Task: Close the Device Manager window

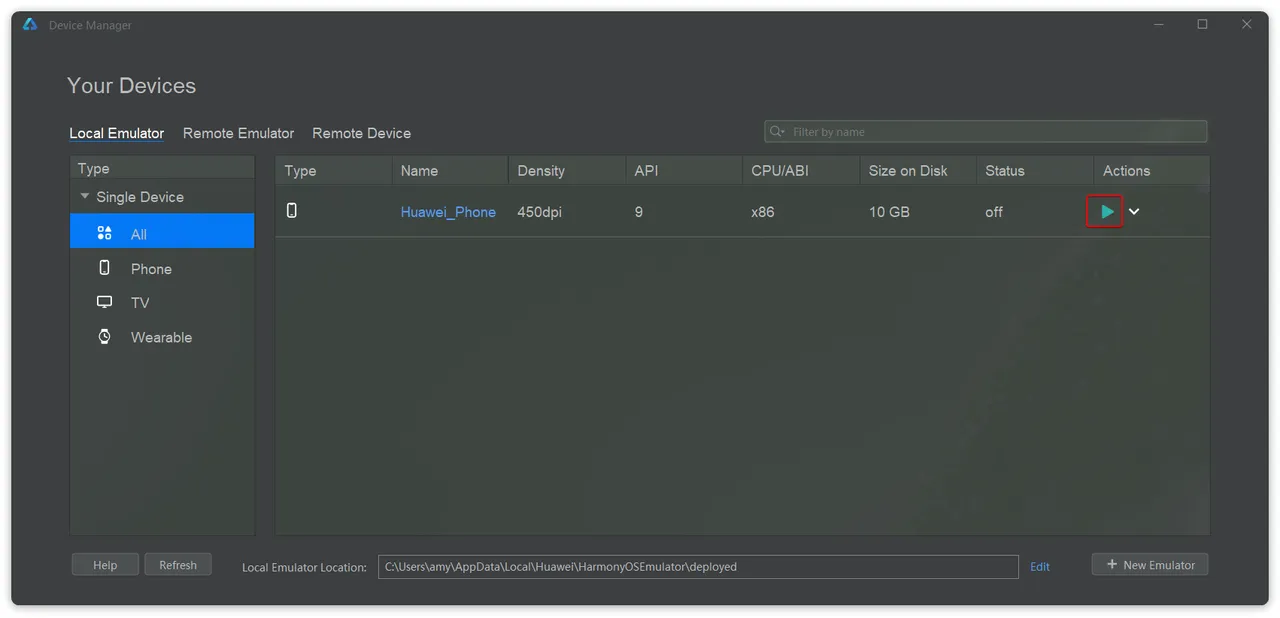Action: pos(1246,25)
